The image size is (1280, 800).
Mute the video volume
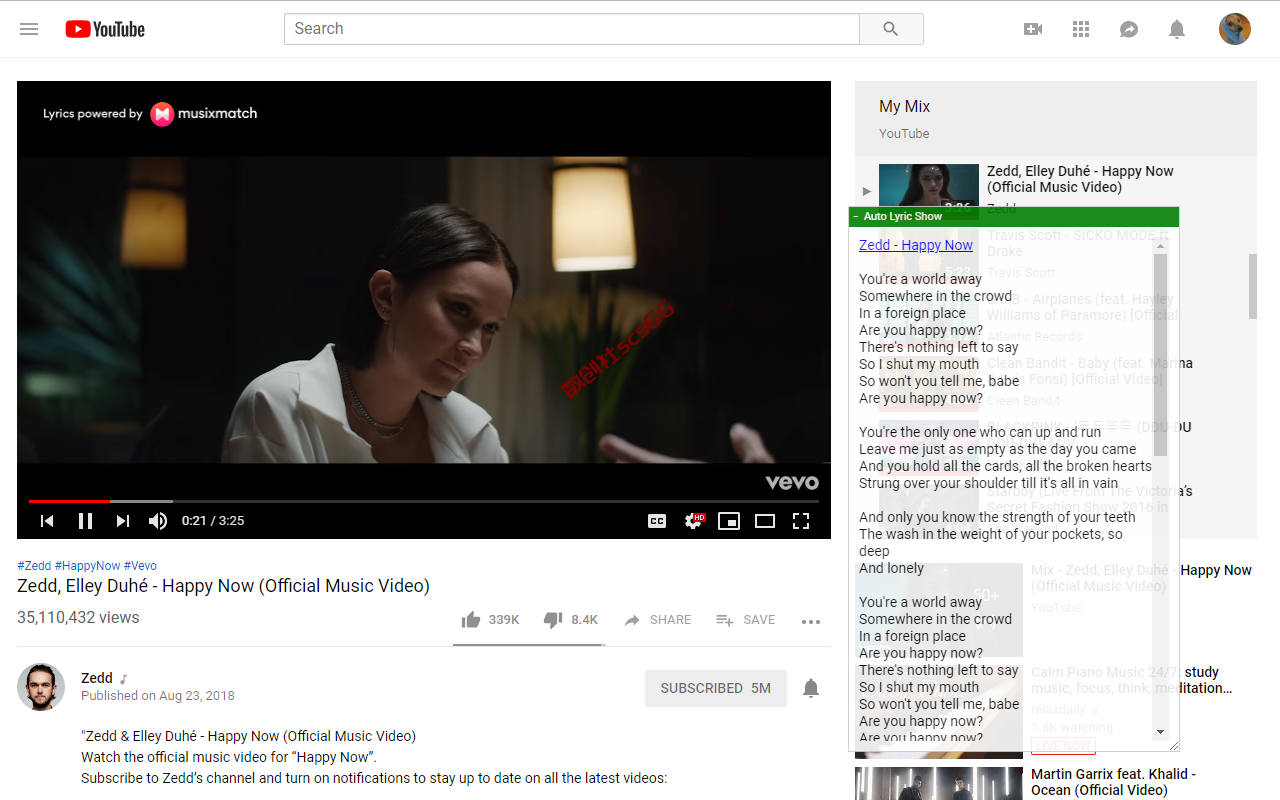click(x=158, y=521)
